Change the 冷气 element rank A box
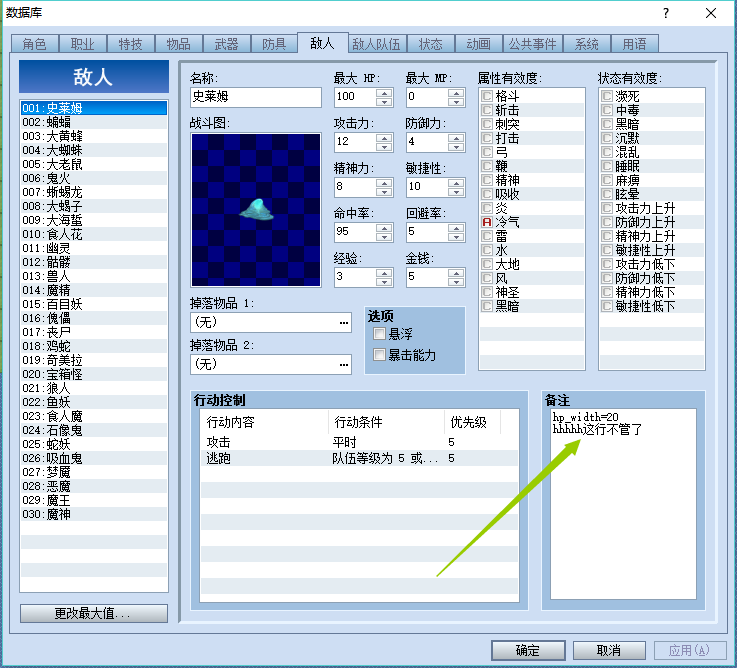This screenshot has height=668, width=737. click(487, 222)
